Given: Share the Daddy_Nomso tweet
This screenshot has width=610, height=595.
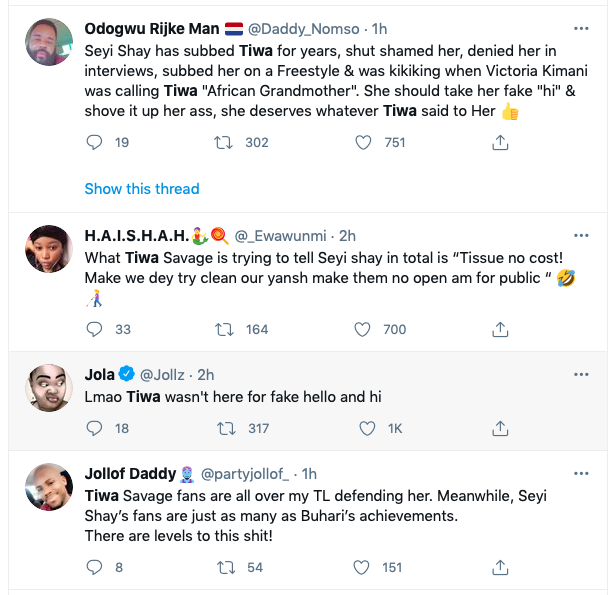Looking at the screenshot, I should pyautogui.click(x=499, y=143).
